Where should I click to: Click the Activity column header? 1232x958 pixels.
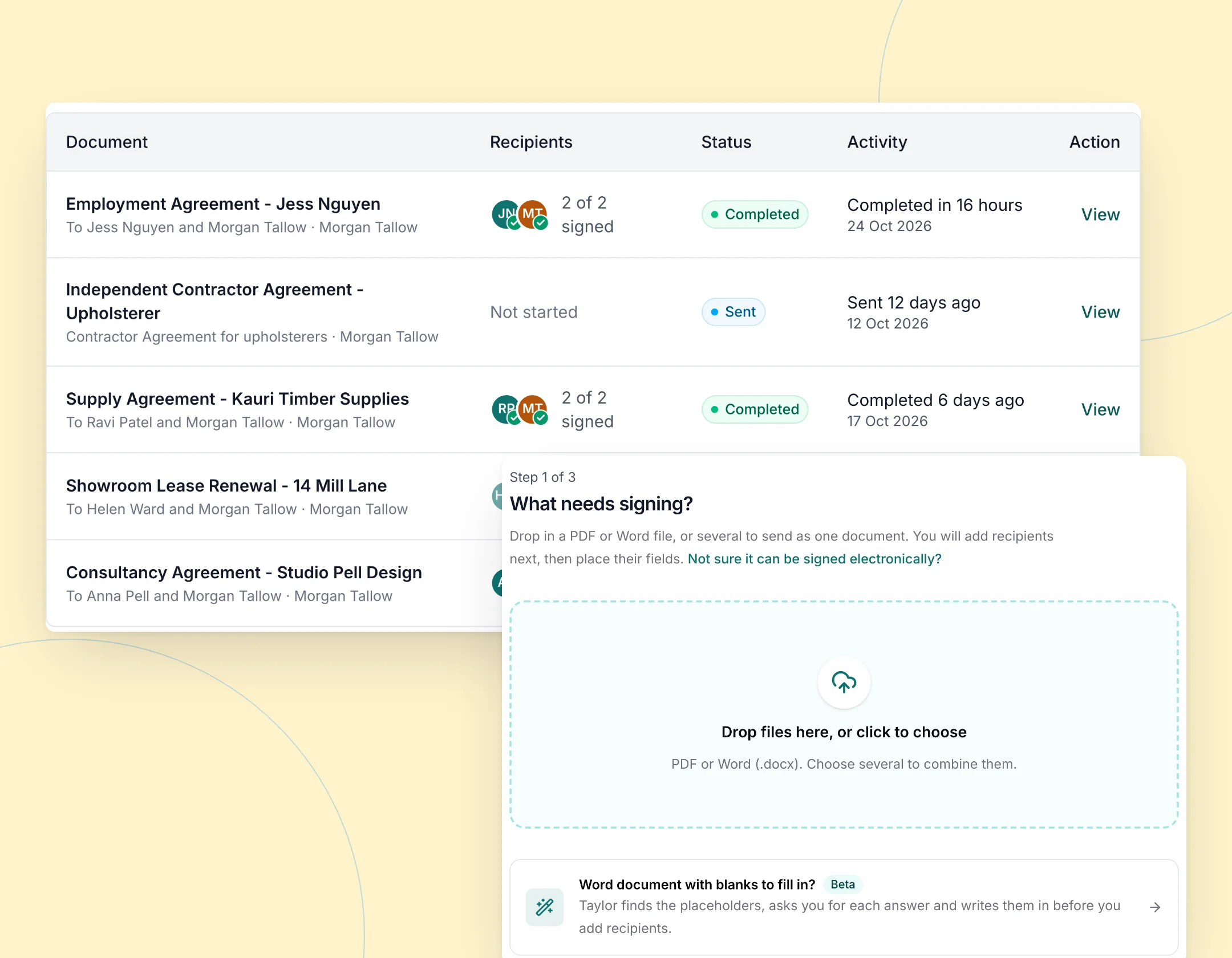(877, 142)
